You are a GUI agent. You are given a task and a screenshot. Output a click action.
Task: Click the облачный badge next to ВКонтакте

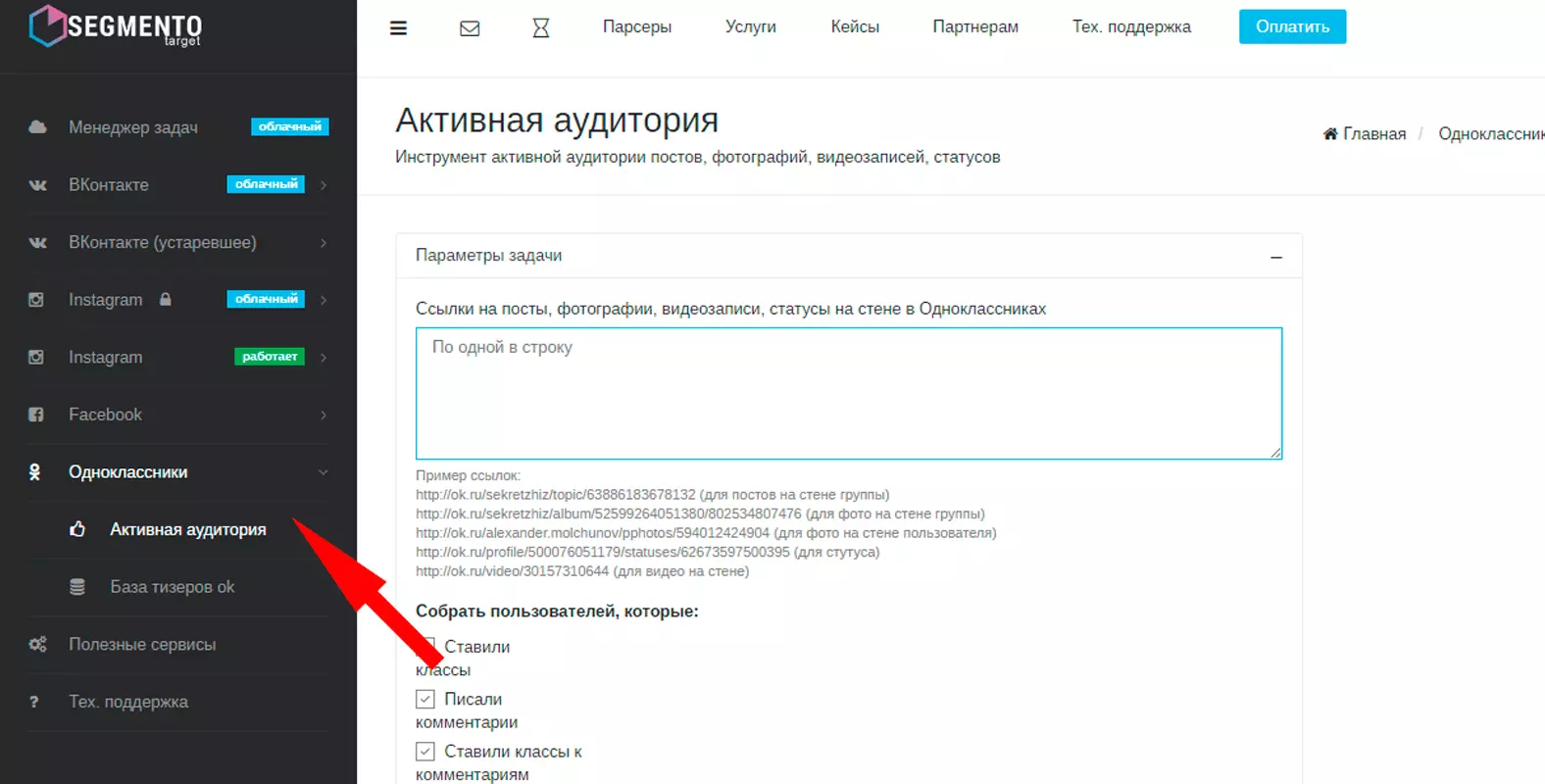266,184
